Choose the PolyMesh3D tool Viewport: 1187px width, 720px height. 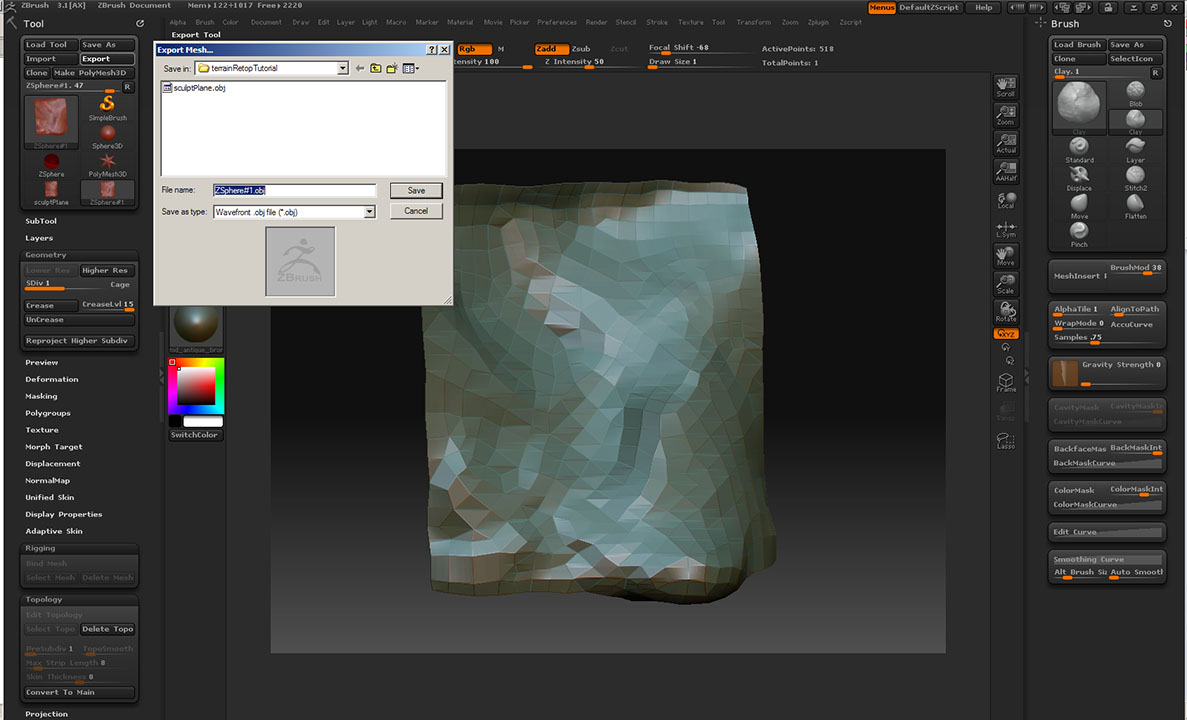pyautogui.click(x=107, y=162)
